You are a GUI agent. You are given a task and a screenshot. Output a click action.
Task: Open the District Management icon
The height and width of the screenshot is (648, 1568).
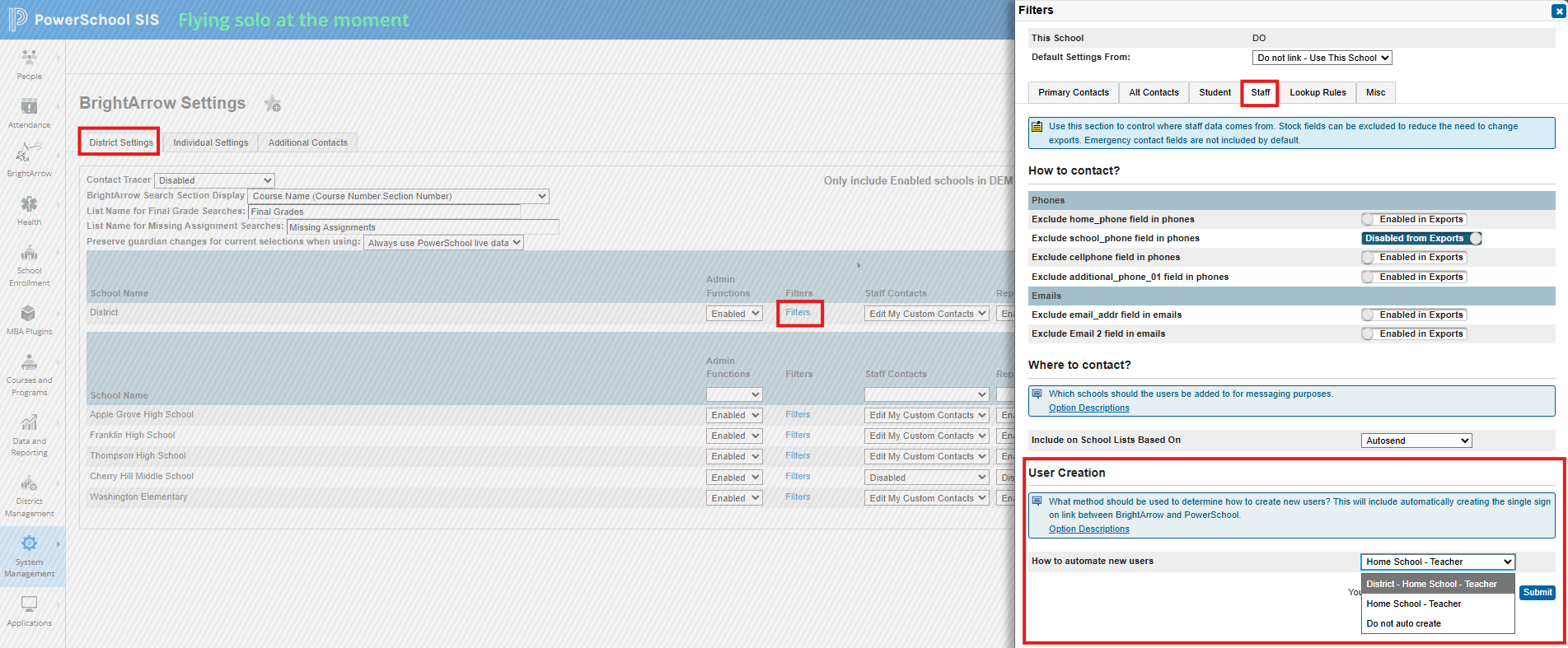click(x=29, y=483)
